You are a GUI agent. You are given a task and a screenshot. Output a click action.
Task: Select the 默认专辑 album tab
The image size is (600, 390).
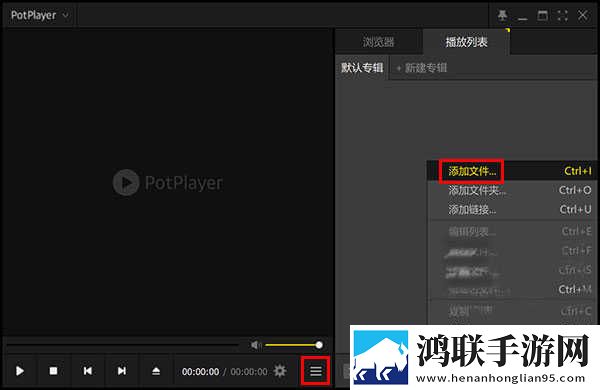click(x=362, y=68)
